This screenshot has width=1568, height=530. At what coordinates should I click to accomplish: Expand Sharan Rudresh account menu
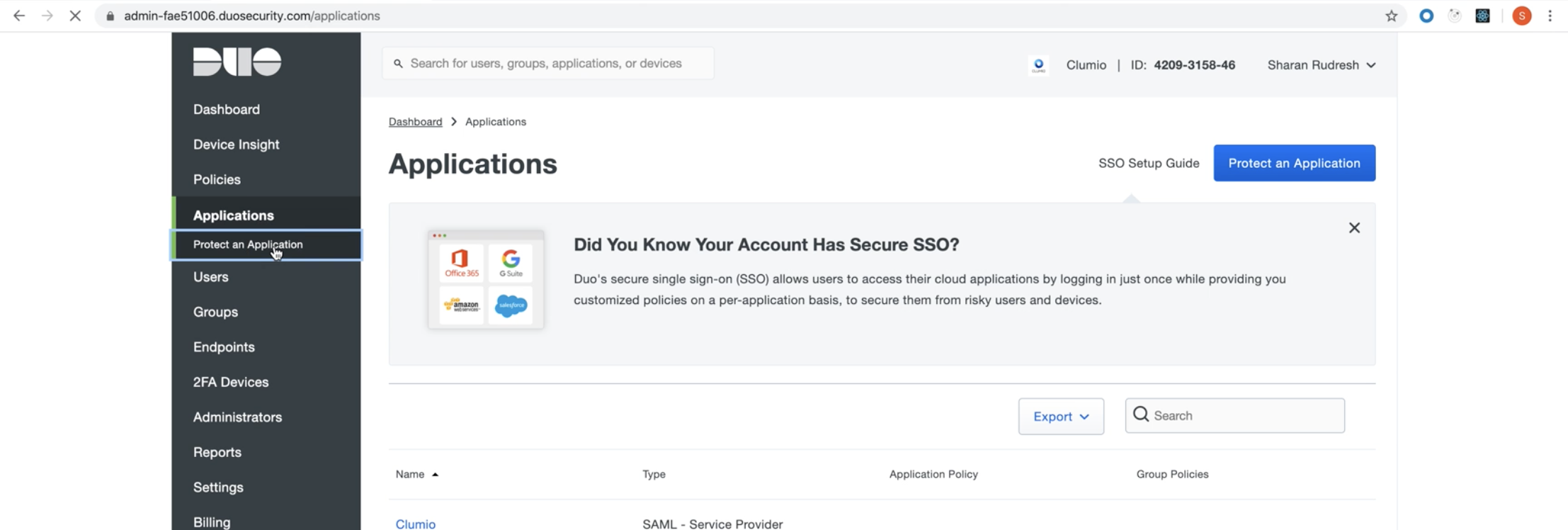1321,65
